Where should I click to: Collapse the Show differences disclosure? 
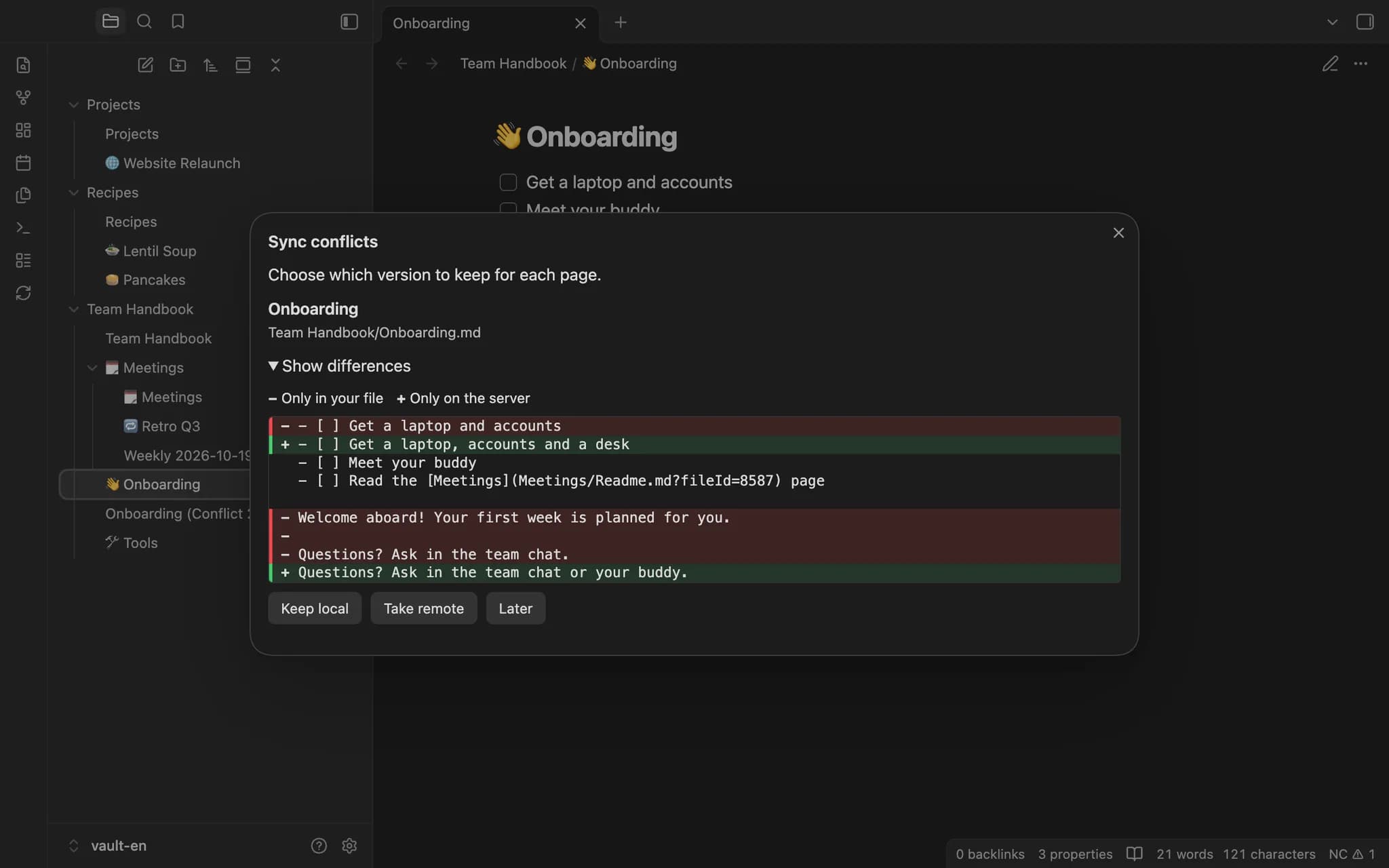click(339, 366)
